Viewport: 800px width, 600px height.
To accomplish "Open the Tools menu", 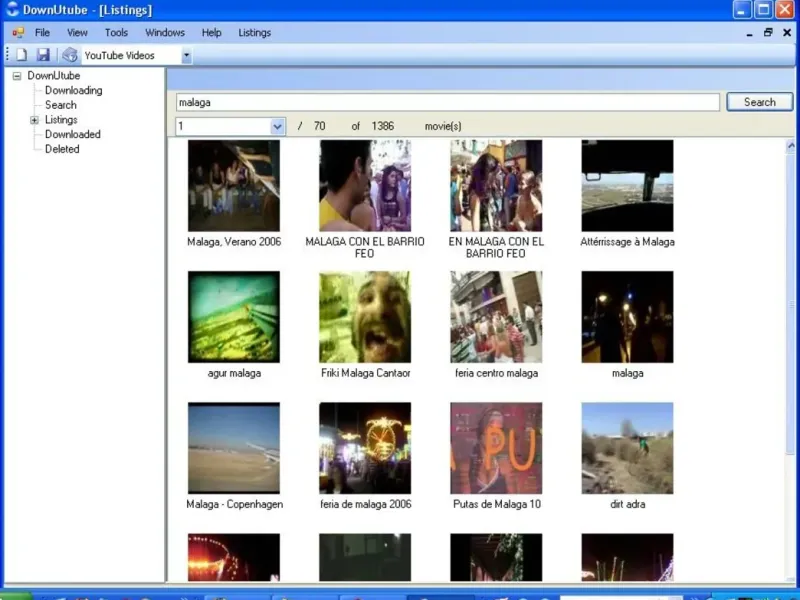I will (x=116, y=33).
